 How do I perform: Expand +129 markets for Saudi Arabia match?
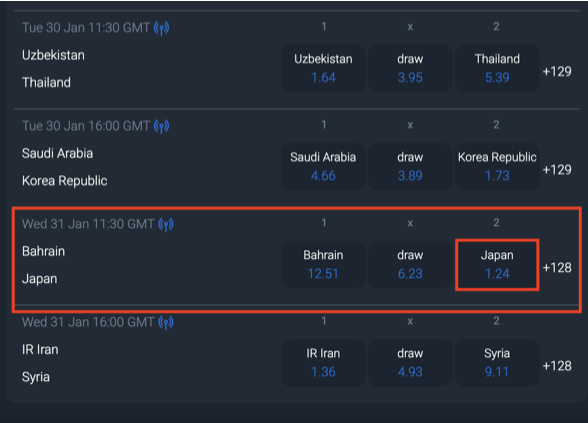[557, 170]
